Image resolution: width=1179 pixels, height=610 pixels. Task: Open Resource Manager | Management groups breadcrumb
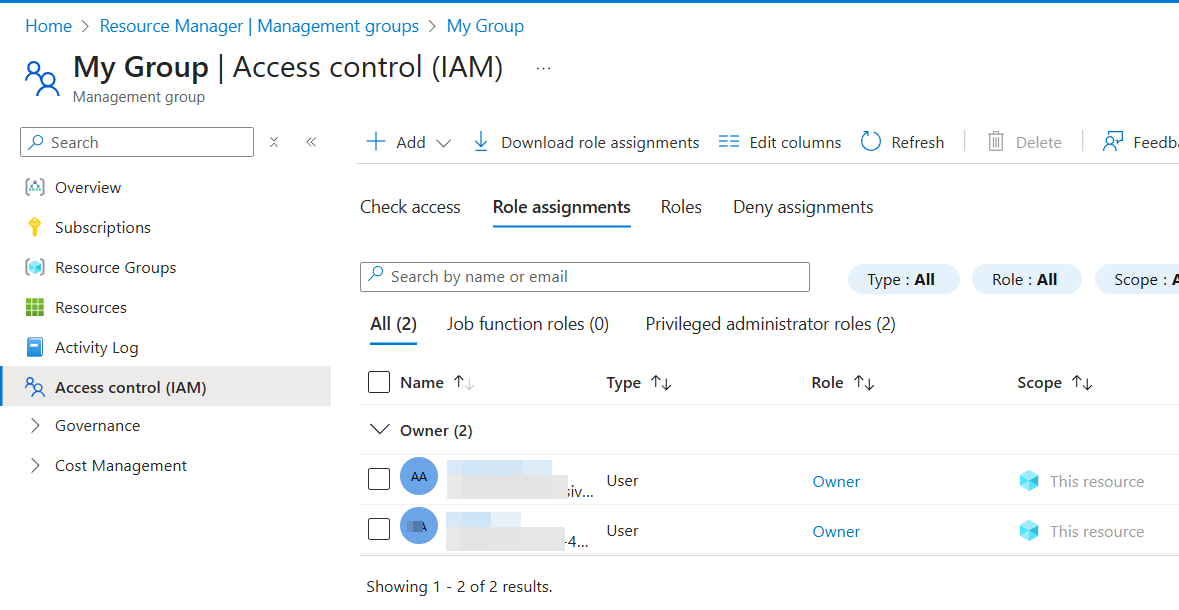point(259,26)
